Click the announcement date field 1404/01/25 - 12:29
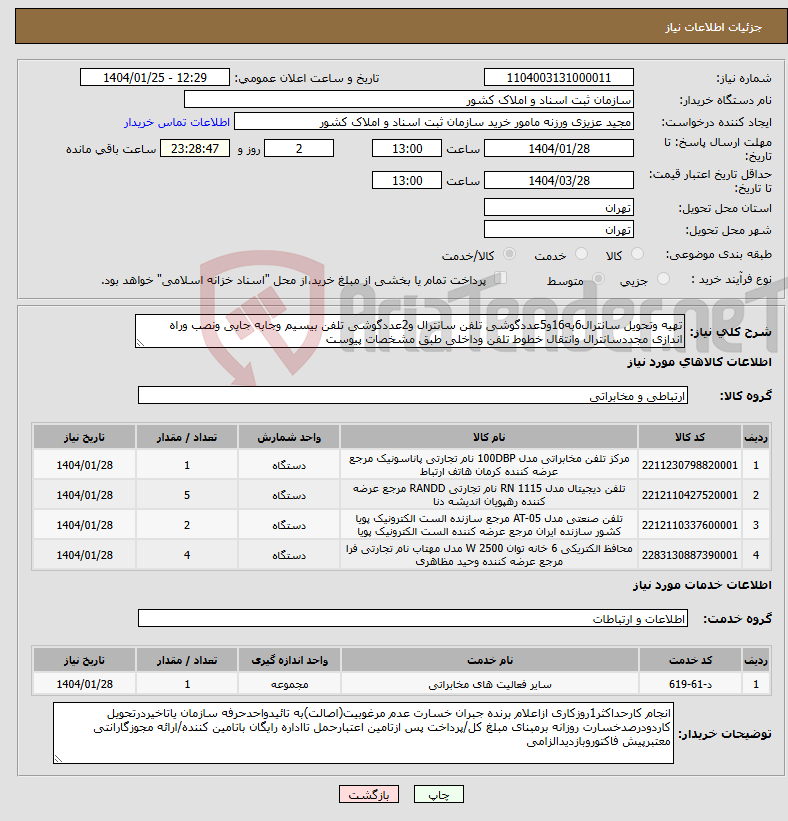This screenshot has height=821, width=788. click(155, 77)
